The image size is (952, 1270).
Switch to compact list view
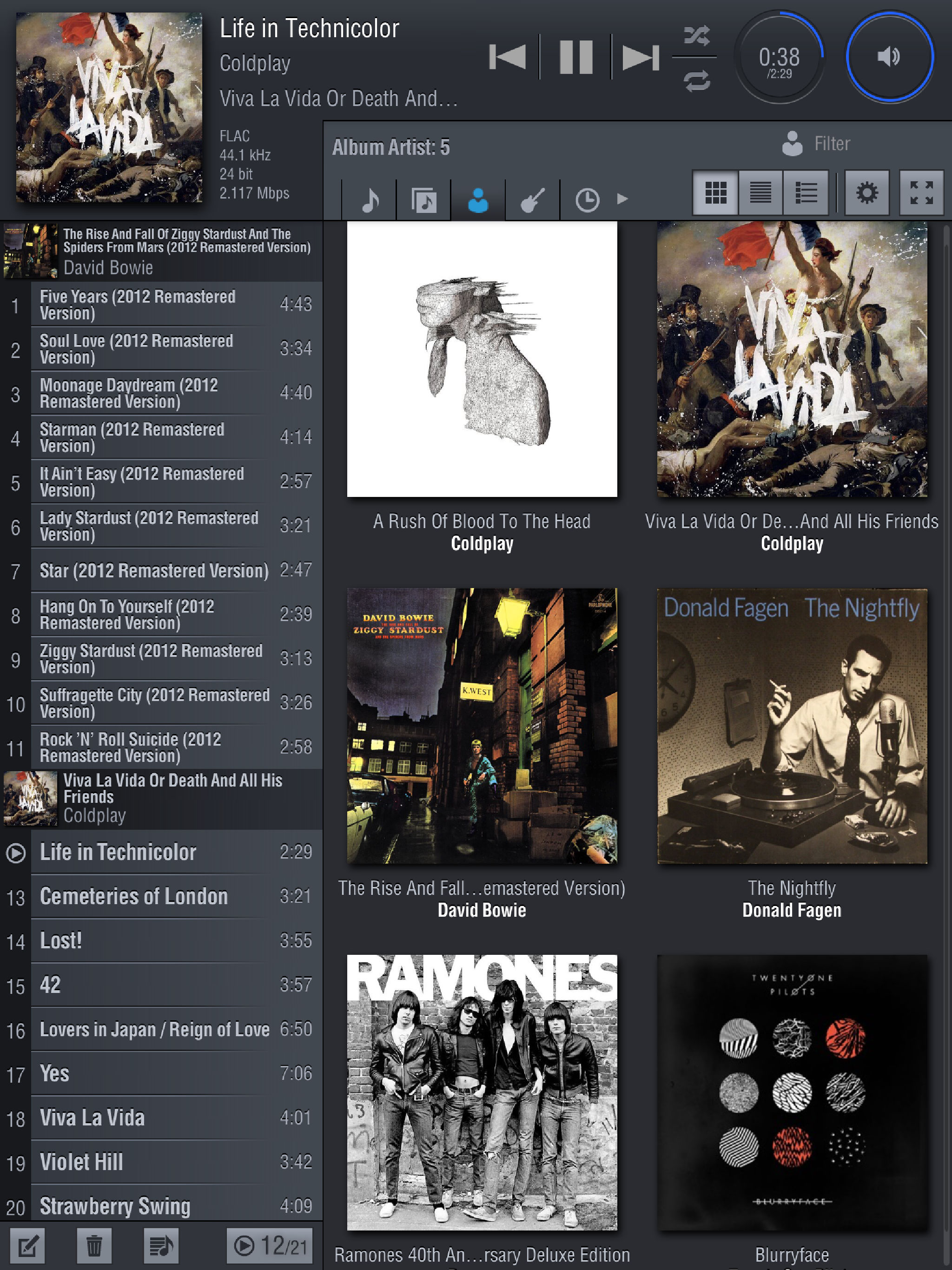(x=760, y=192)
